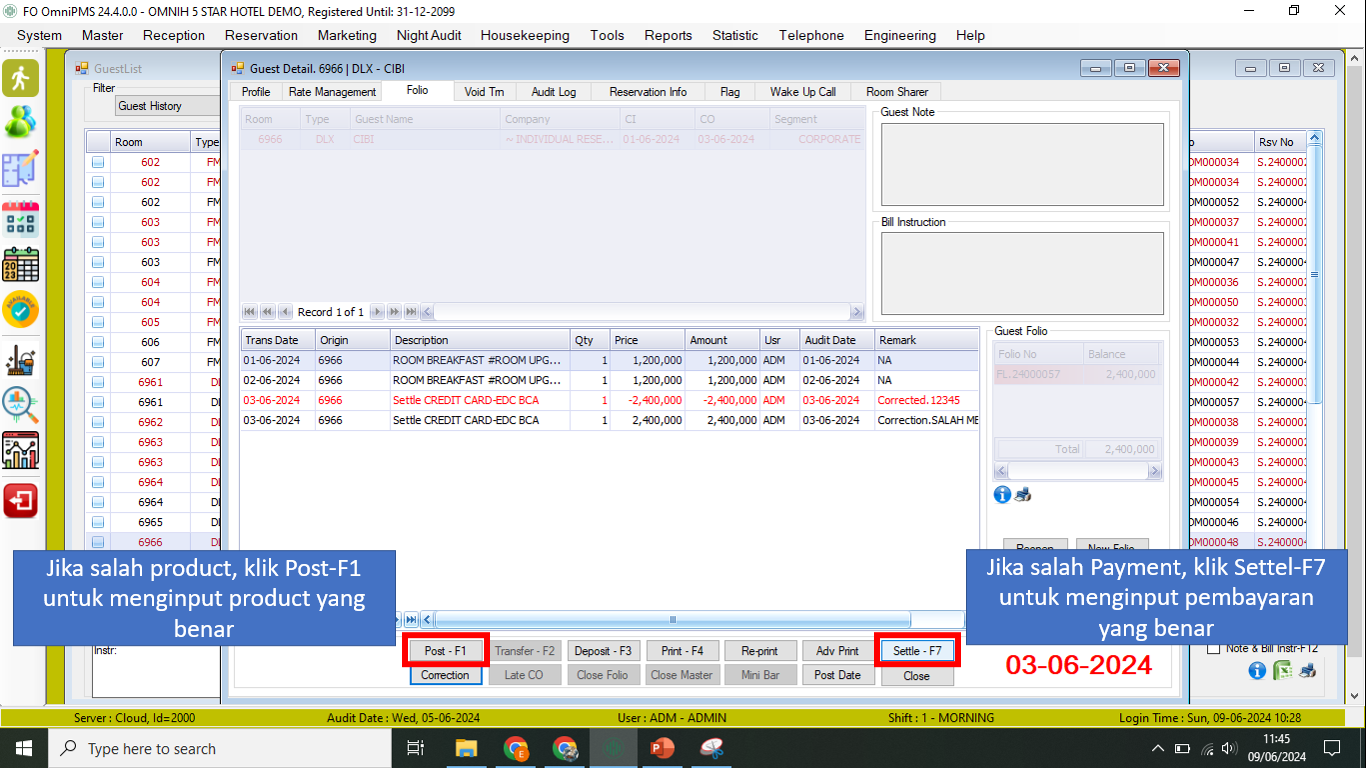Click the Available badge sidebar icon
The width and height of the screenshot is (1366, 768).
click(x=20, y=310)
